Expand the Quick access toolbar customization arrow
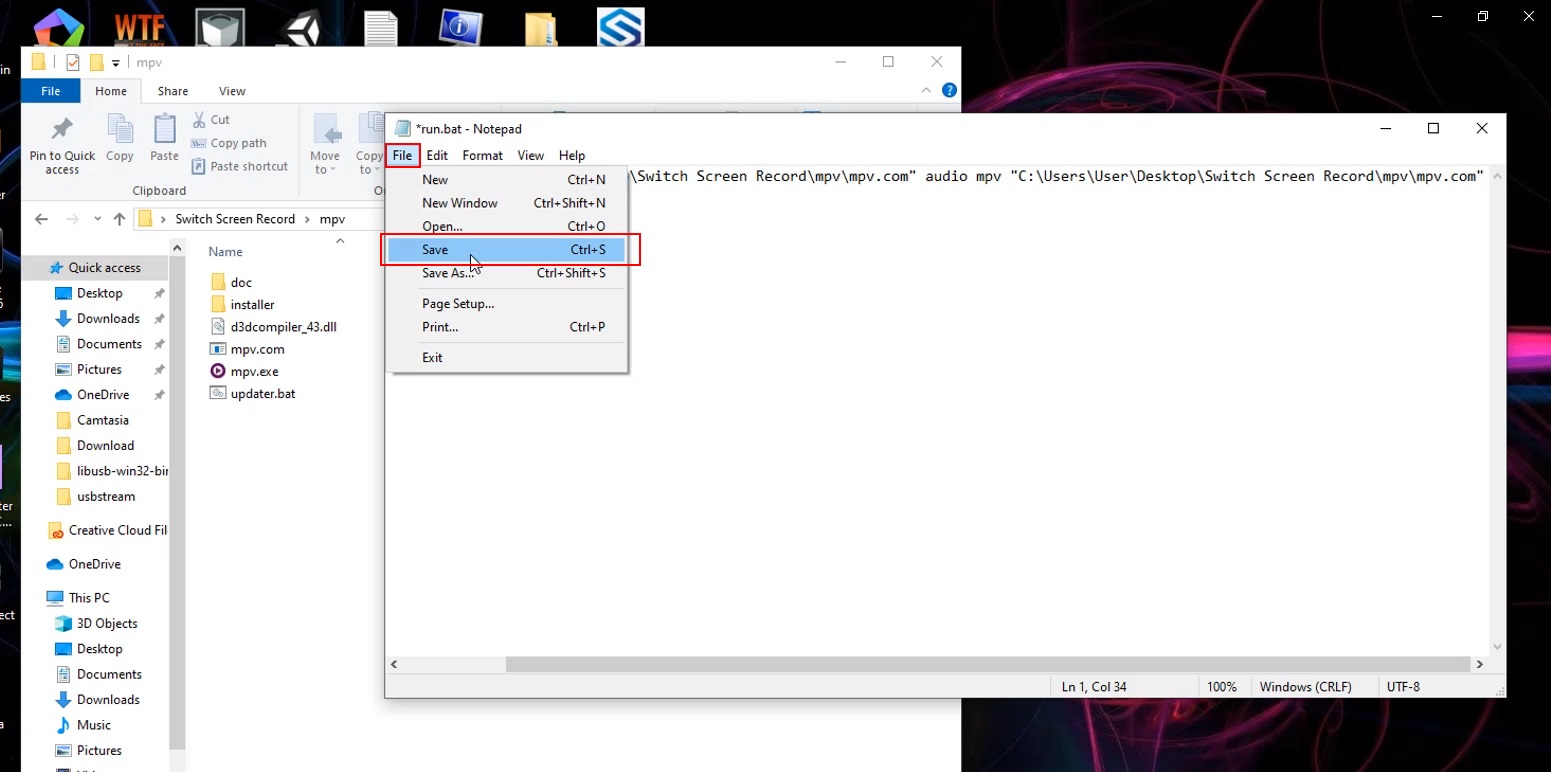Image resolution: width=1551 pixels, height=772 pixels. (116, 62)
